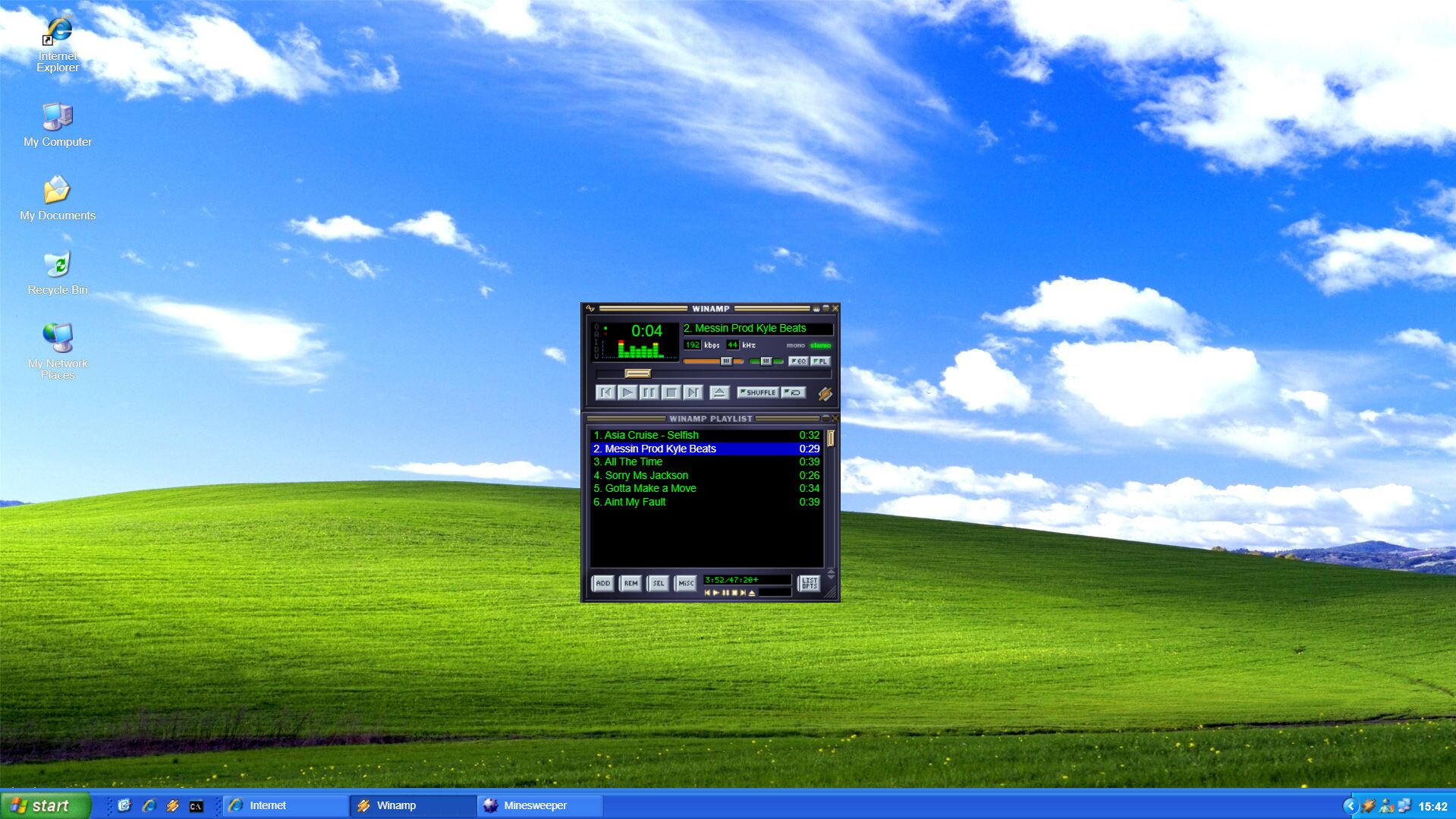The height and width of the screenshot is (819, 1456).
Task: Click the Winamp volume slider handle
Action: (726, 361)
